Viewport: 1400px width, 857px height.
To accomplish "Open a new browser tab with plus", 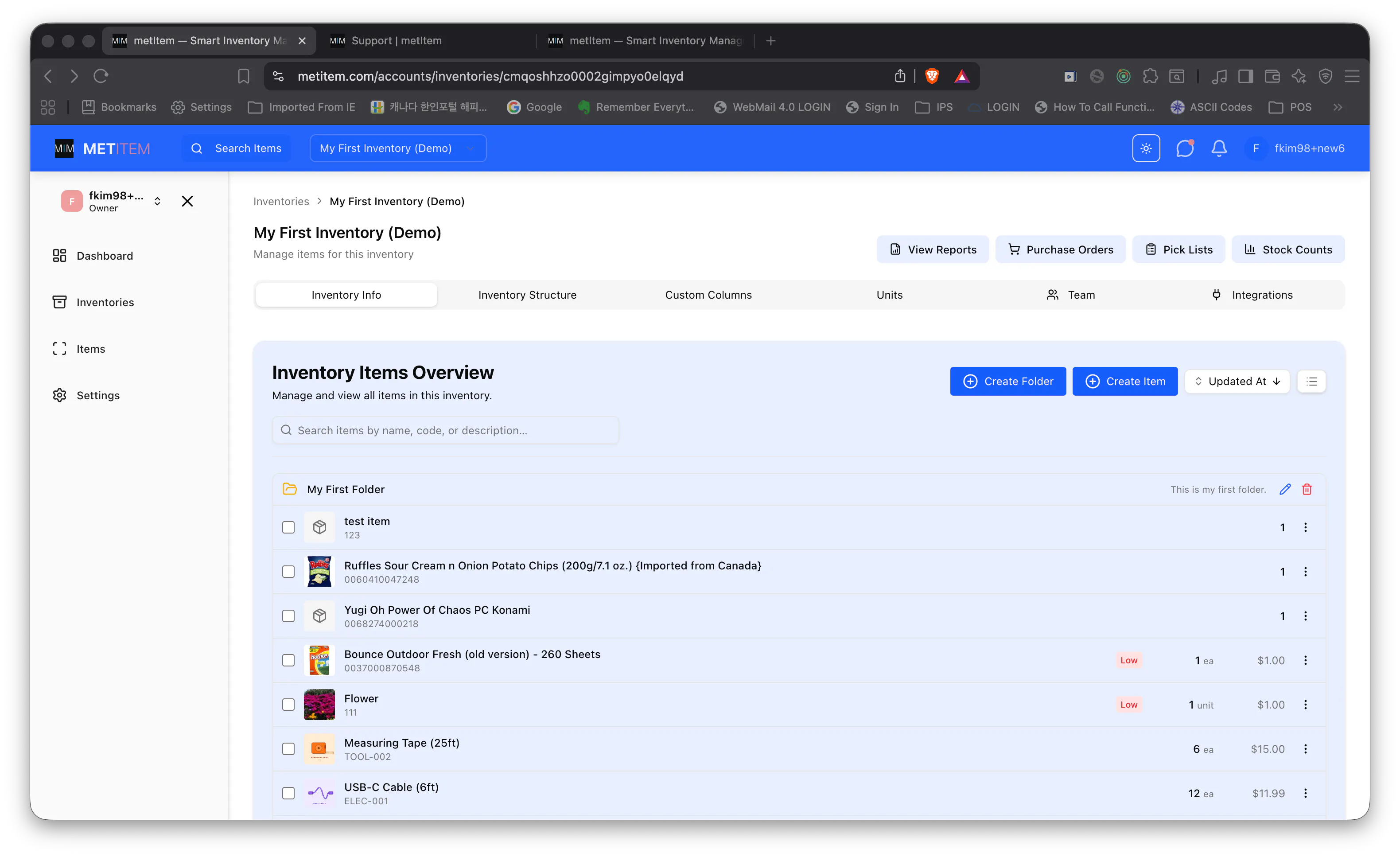I will 770,41.
